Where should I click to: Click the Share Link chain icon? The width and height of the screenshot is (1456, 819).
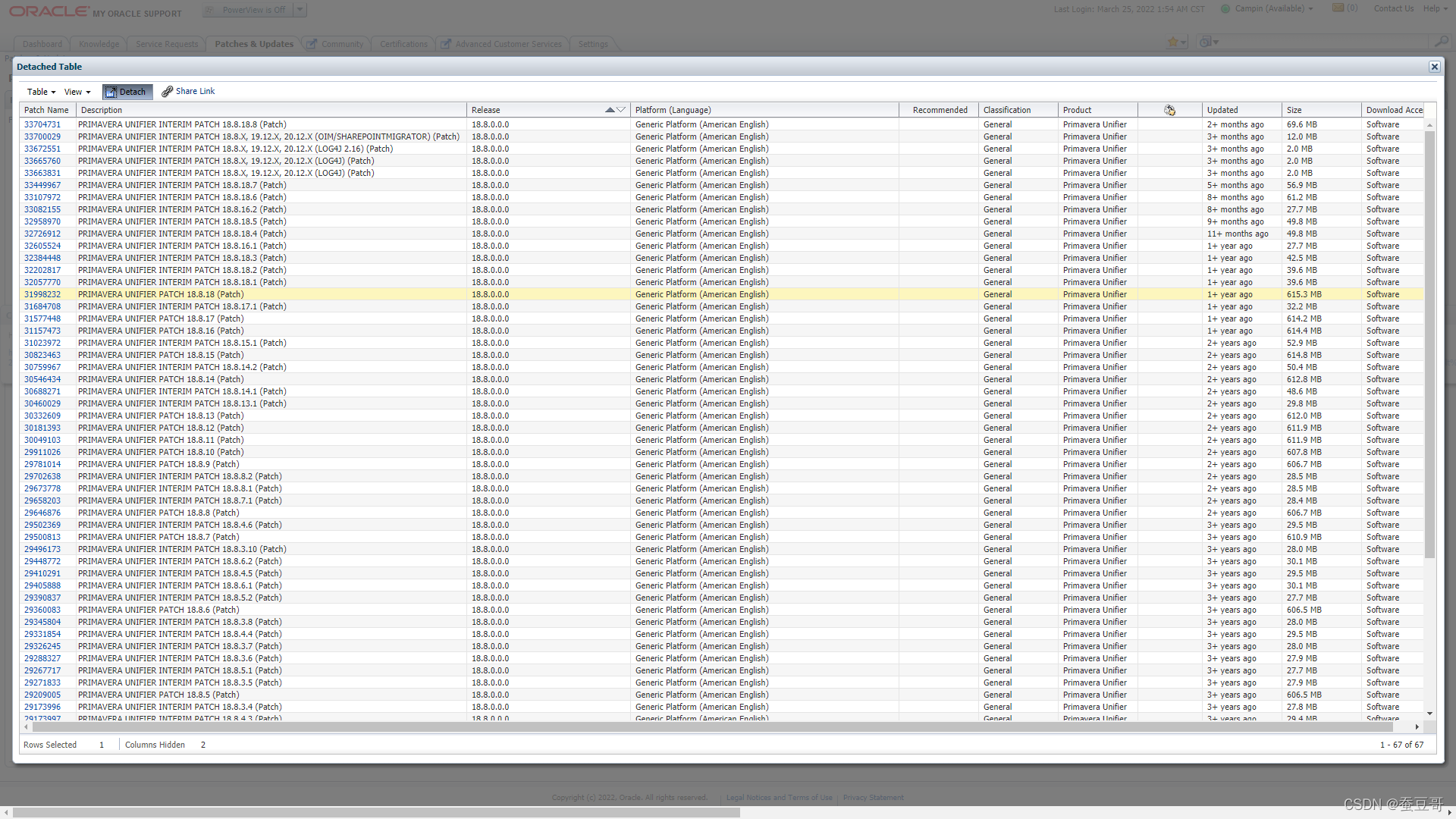[167, 92]
